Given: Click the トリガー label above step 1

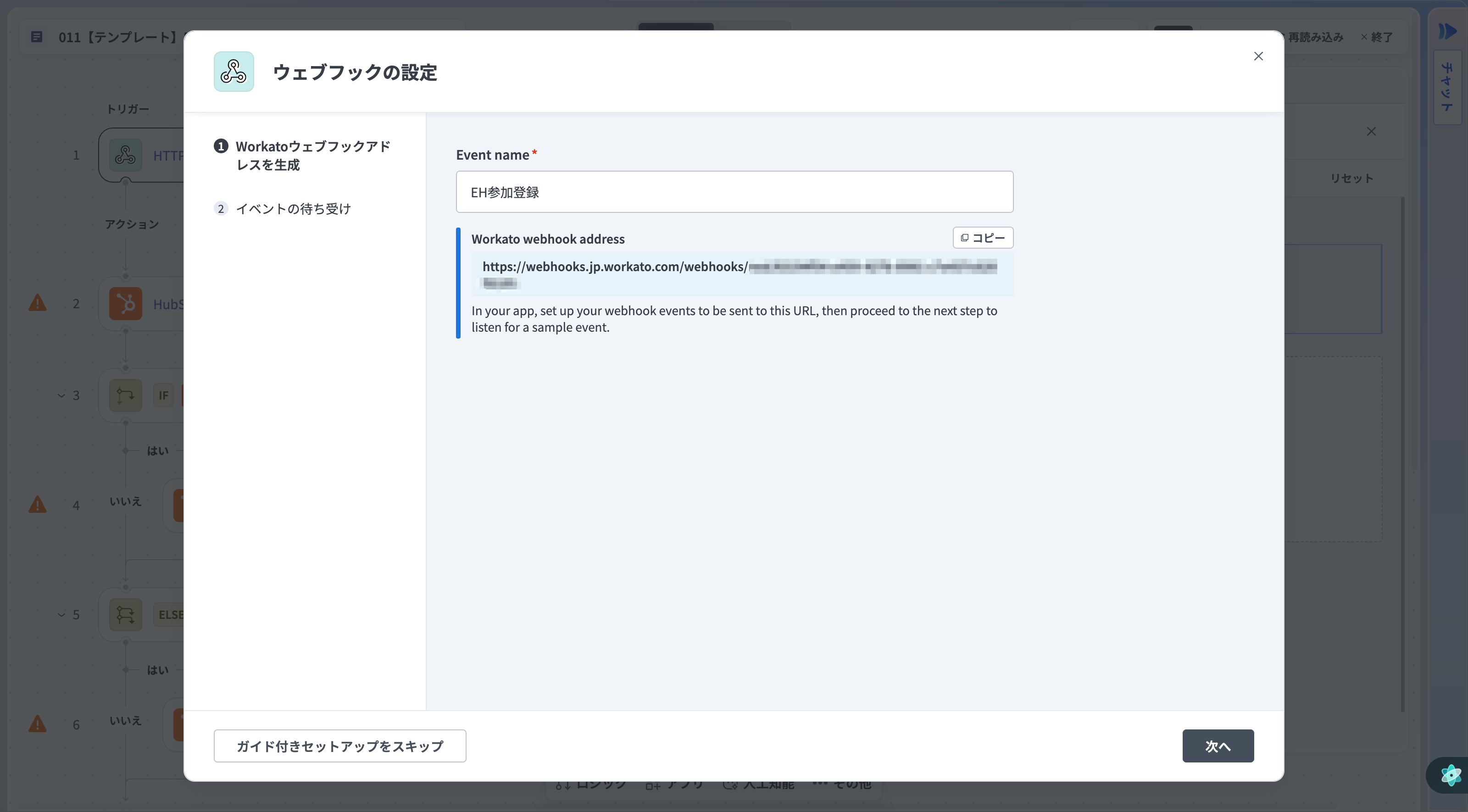Looking at the screenshot, I should coord(128,109).
